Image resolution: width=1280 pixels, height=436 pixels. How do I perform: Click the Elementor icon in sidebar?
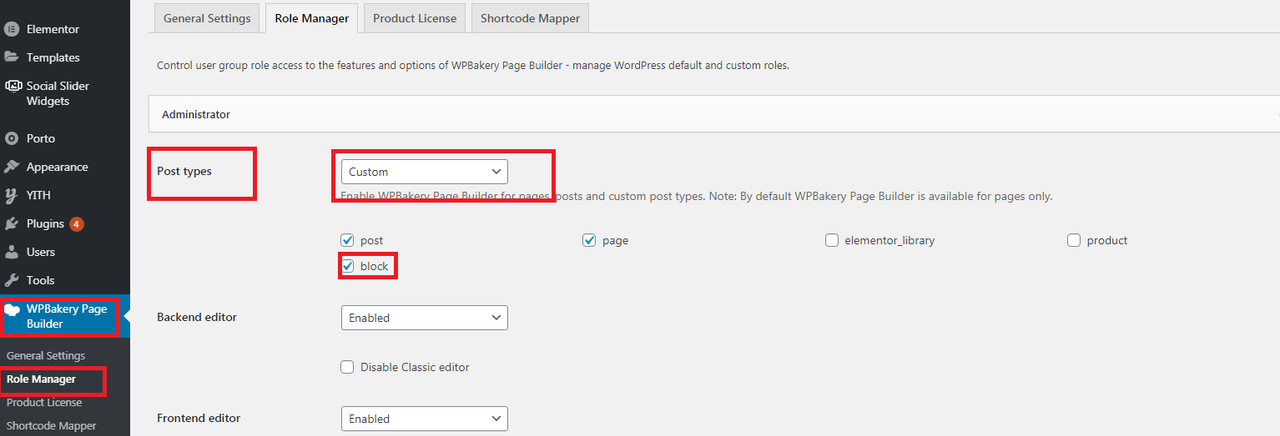[x=11, y=29]
